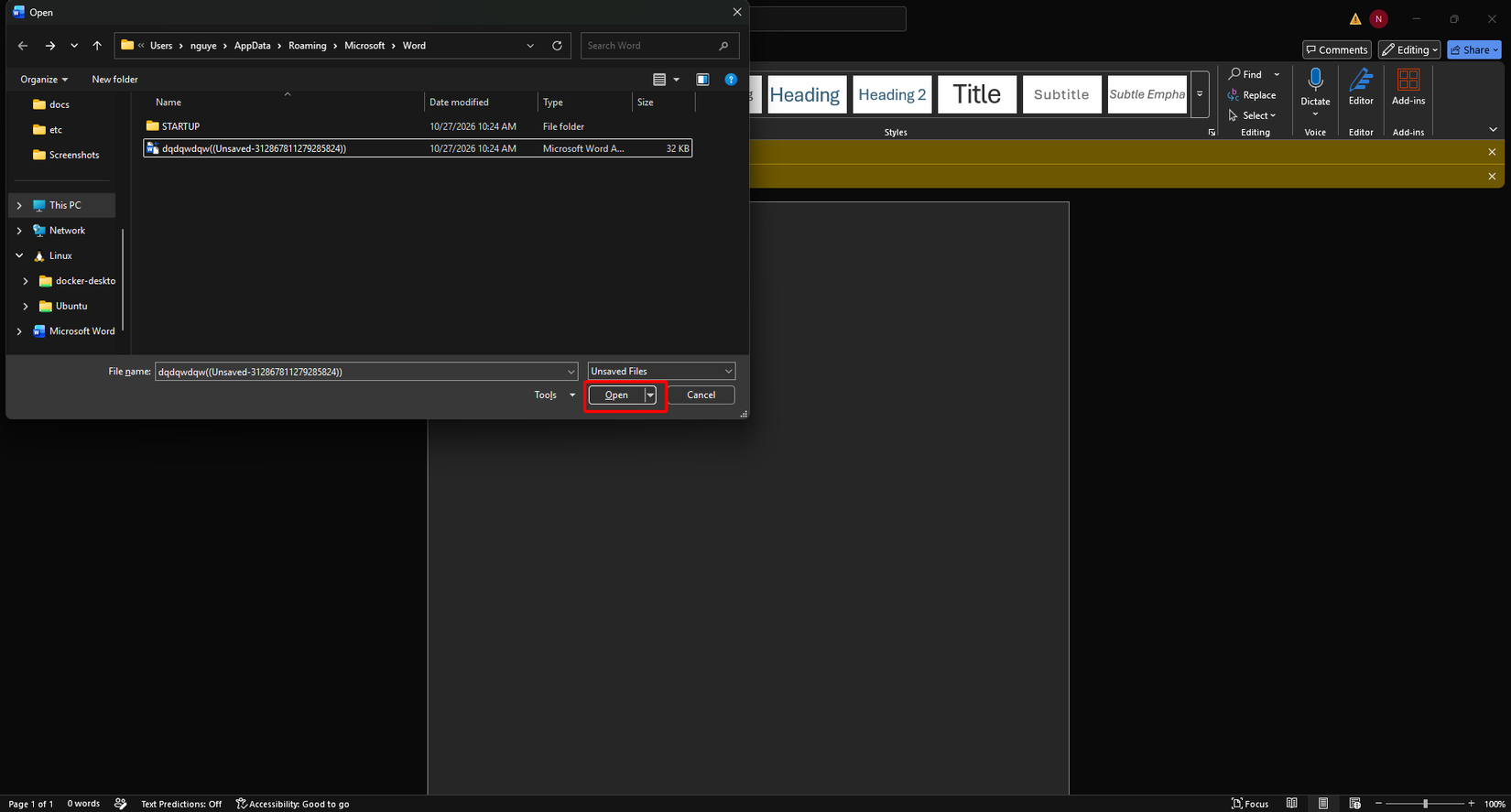1511x812 pixels.
Task: Open the Select dropdown in Editing group
Action: [x=1252, y=115]
